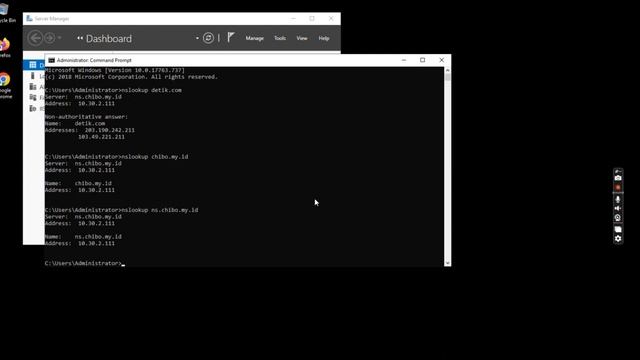
Task: Maximize the Command Prompt window
Action: coord(422,60)
